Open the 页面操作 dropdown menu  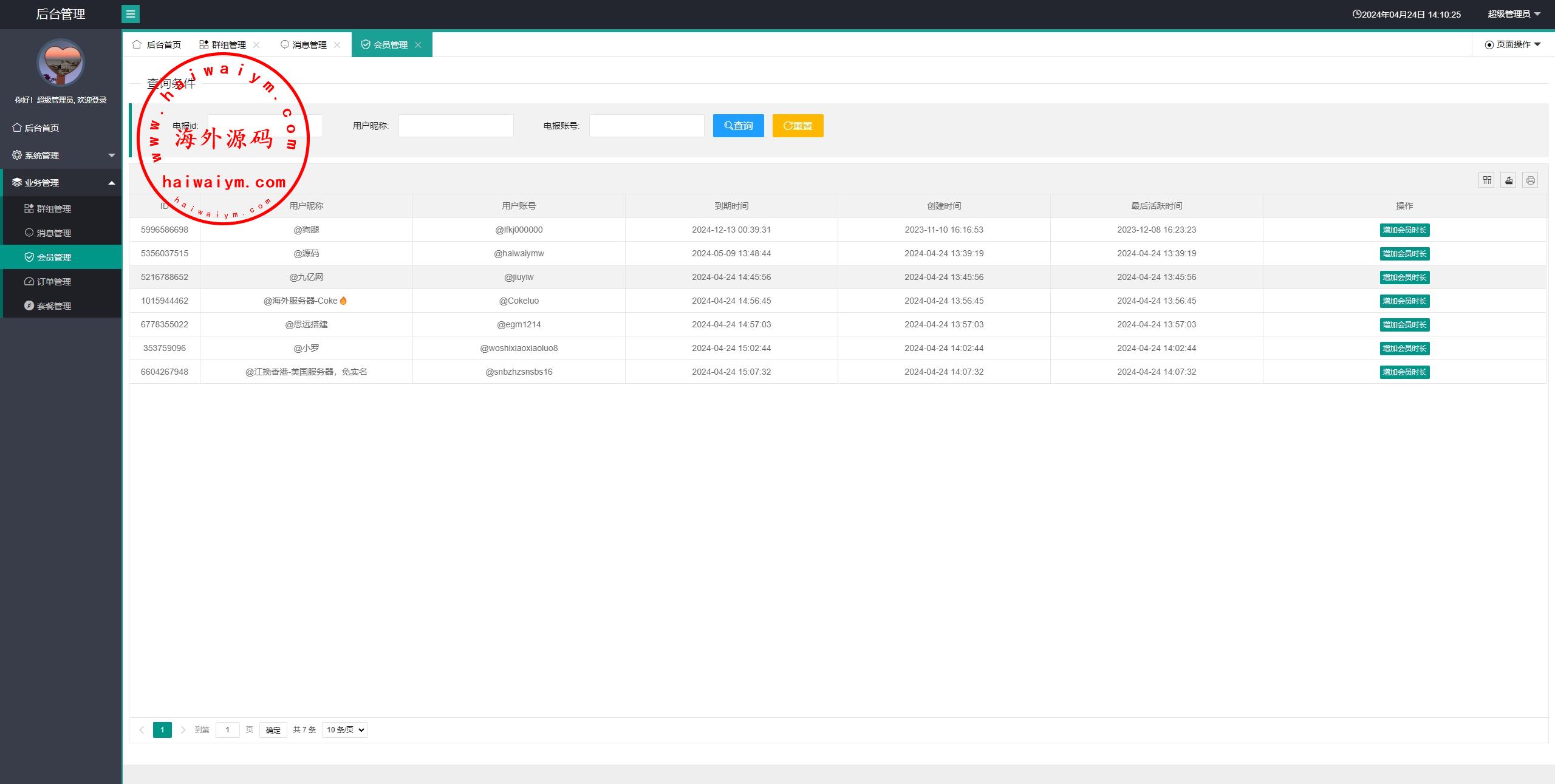pyautogui.click(x=1513, y=44)
